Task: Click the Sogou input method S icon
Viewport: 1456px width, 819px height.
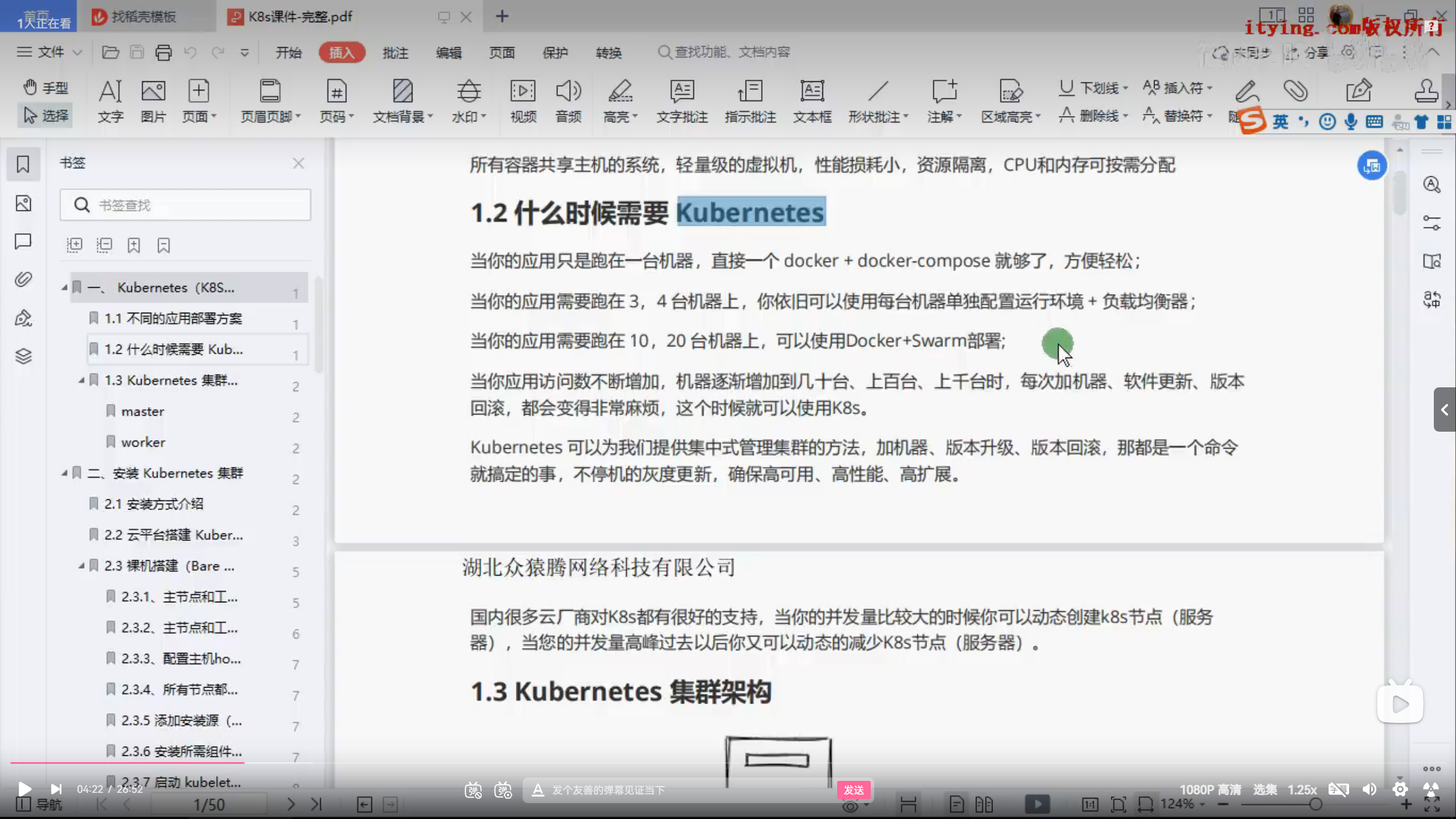Action: click(x=1252, y=121)
